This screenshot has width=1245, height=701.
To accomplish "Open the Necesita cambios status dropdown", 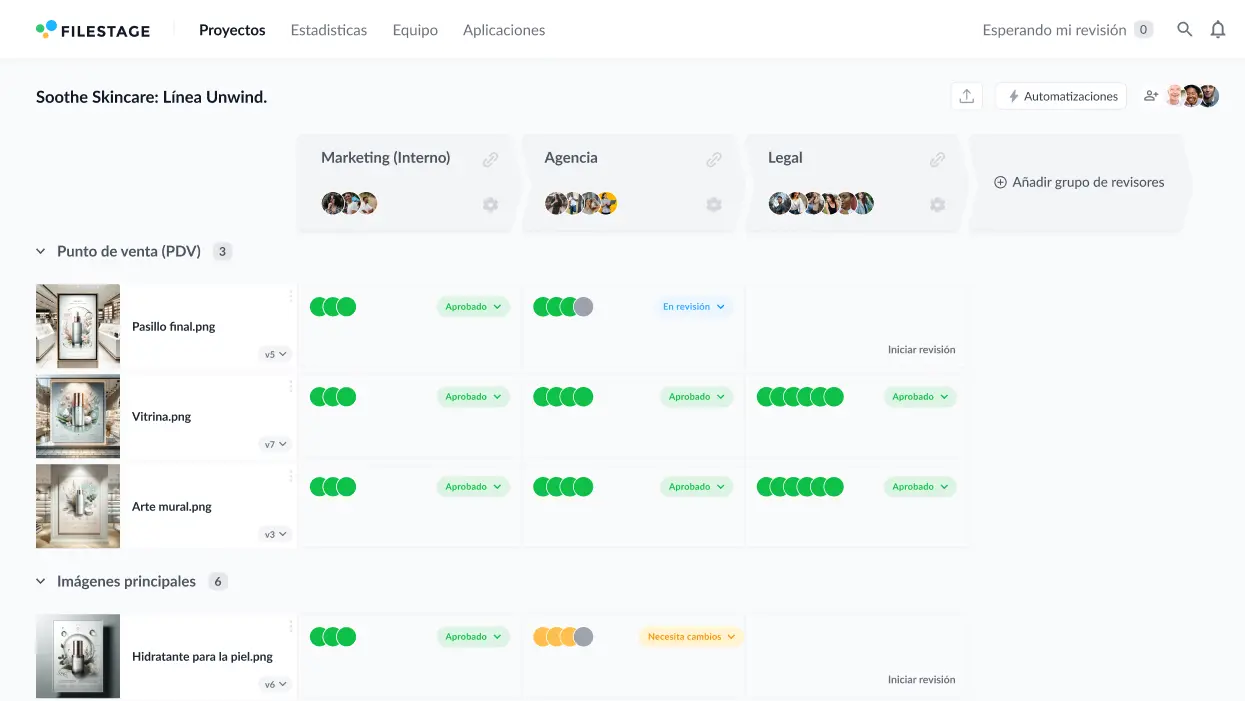I will 690,636.
